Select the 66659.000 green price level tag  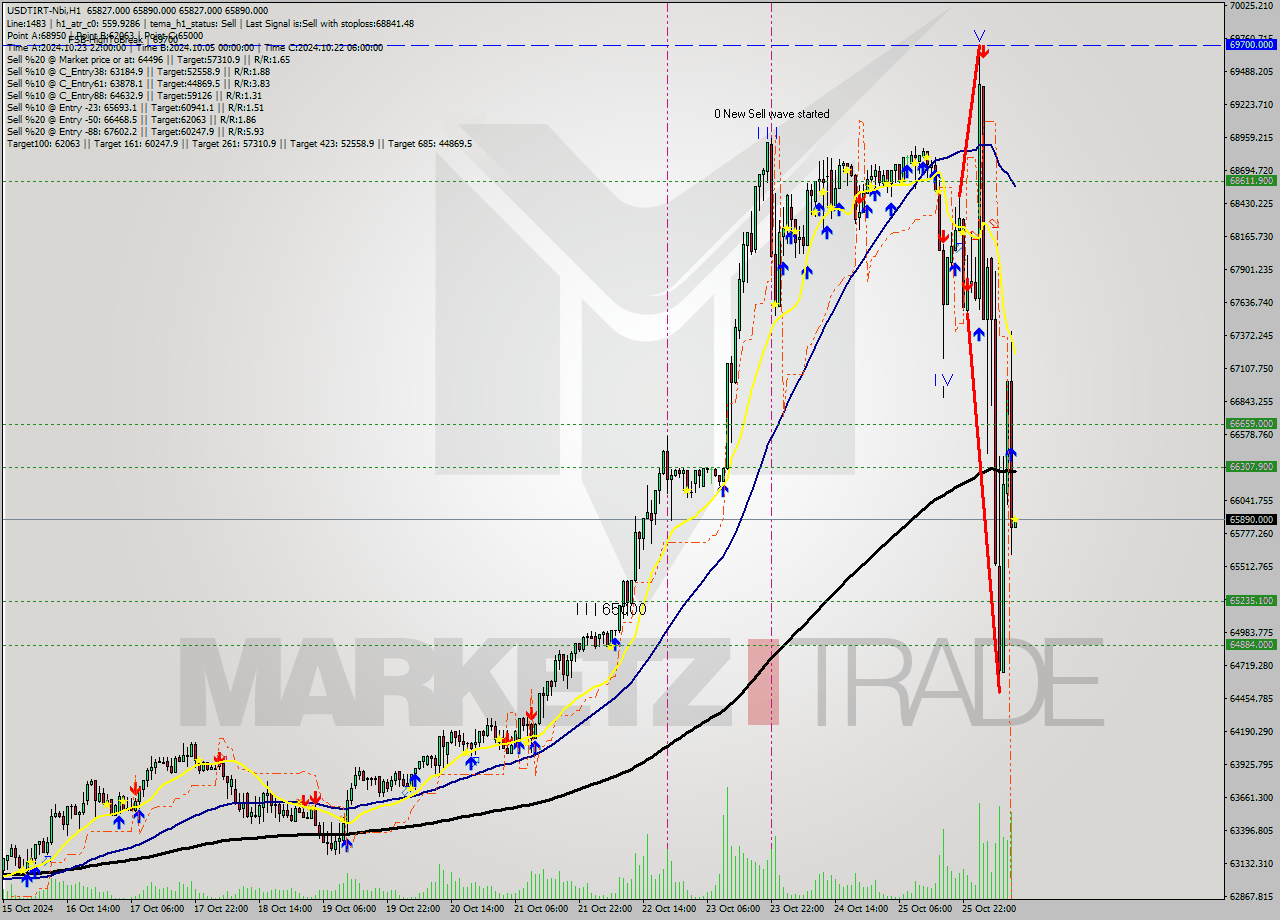(x=1251, y=424)
